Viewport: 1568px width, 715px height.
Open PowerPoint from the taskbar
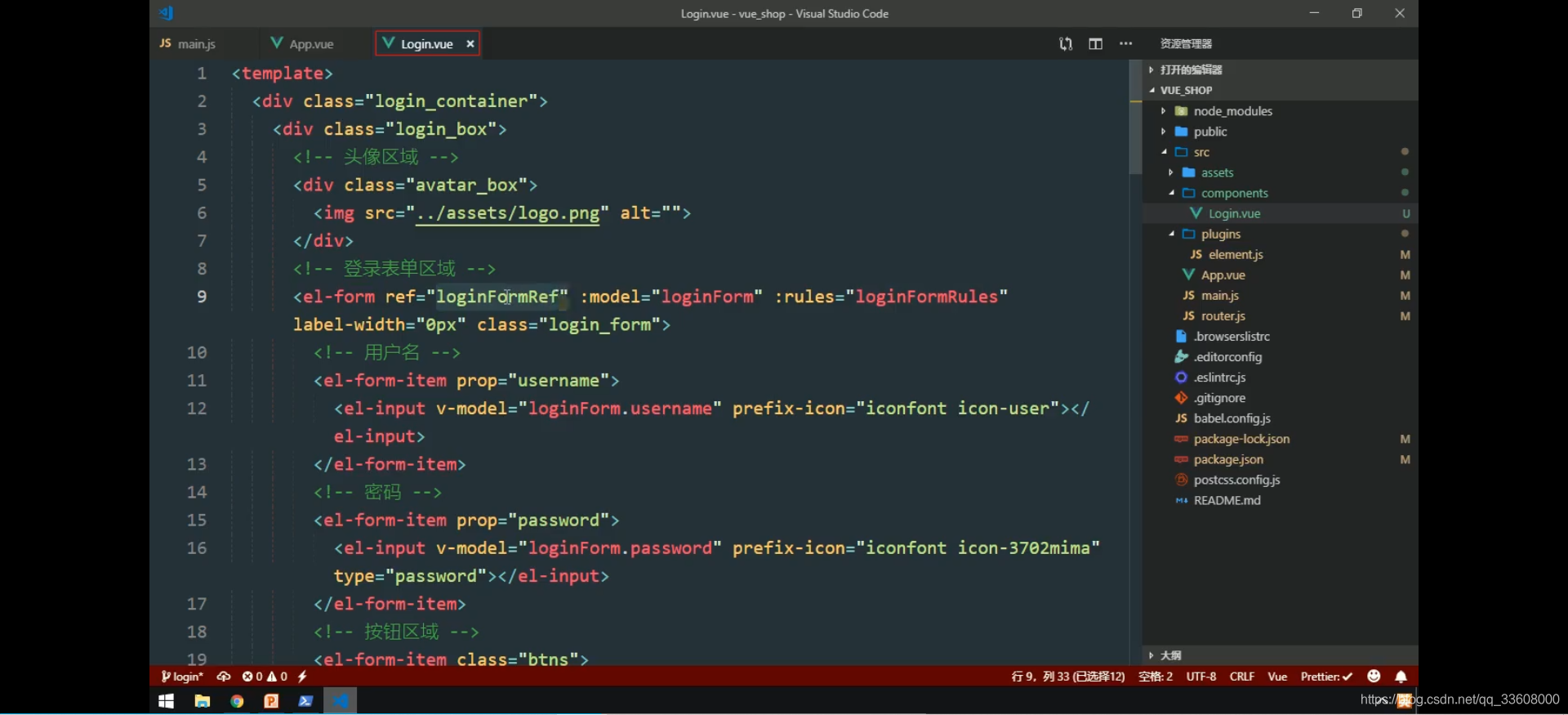tap(271, 701)
